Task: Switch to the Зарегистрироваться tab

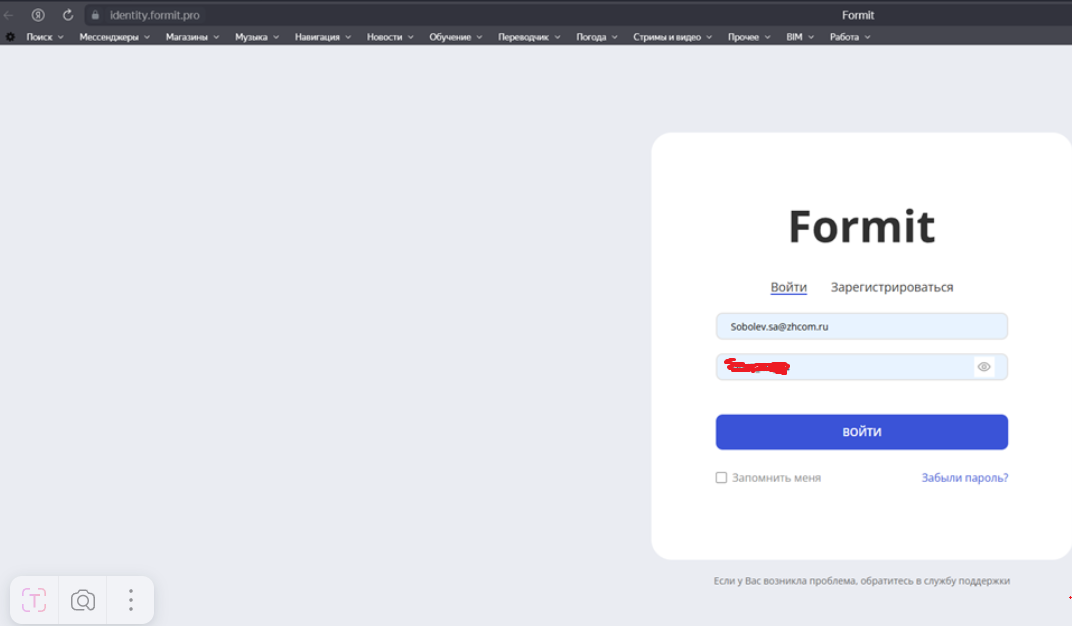Action: coord(892,287)
